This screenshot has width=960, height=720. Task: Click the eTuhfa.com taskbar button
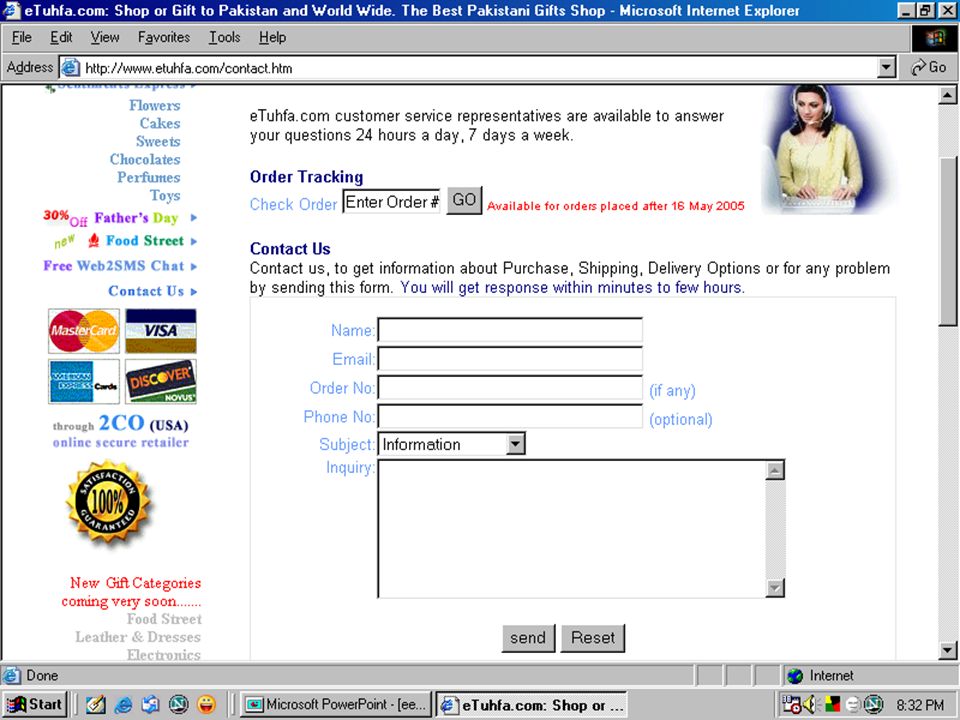531,705
